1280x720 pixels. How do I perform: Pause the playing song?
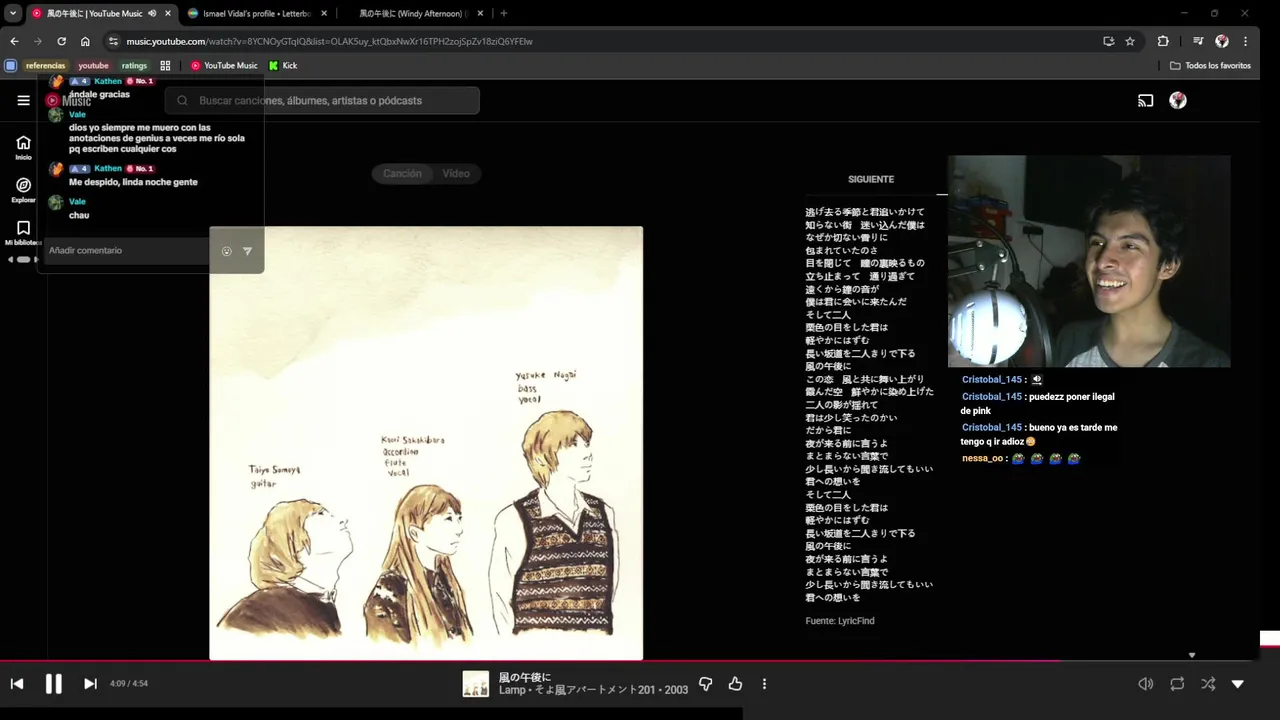click(54, 684)
